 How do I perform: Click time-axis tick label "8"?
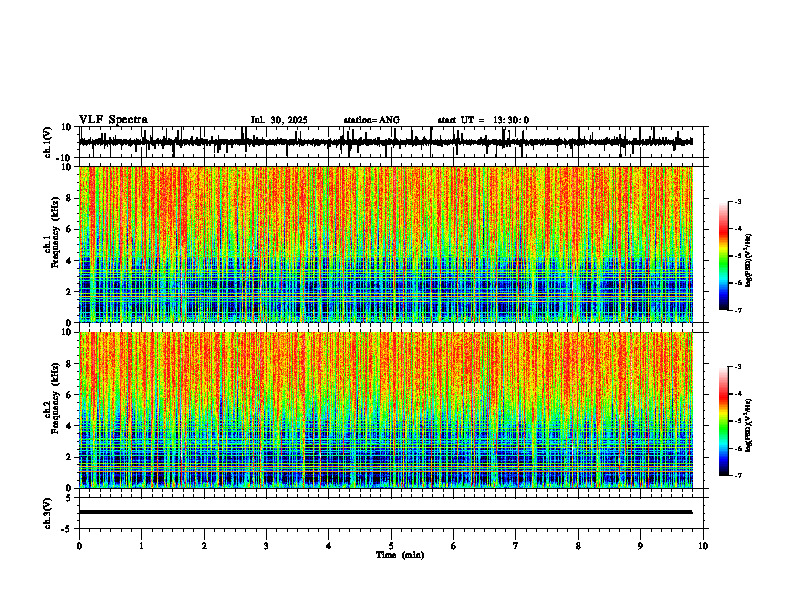578,546
